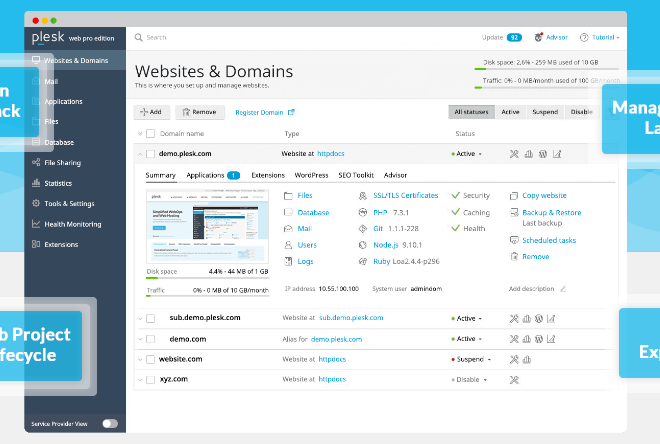
Task: Click statistics icon in website.com row
Action: click(x=527, y=359)
